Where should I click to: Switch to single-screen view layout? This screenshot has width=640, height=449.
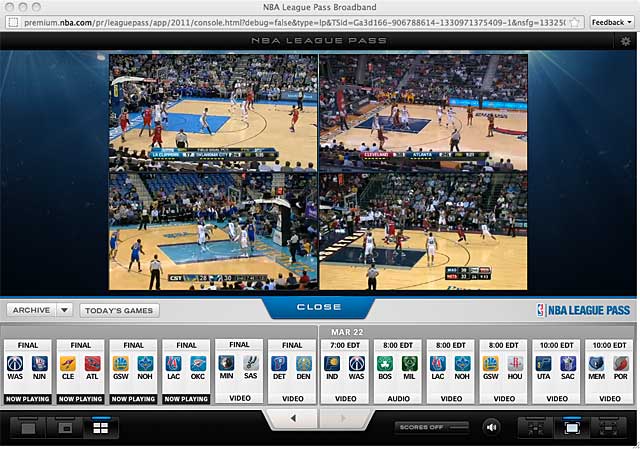[27, 428]
